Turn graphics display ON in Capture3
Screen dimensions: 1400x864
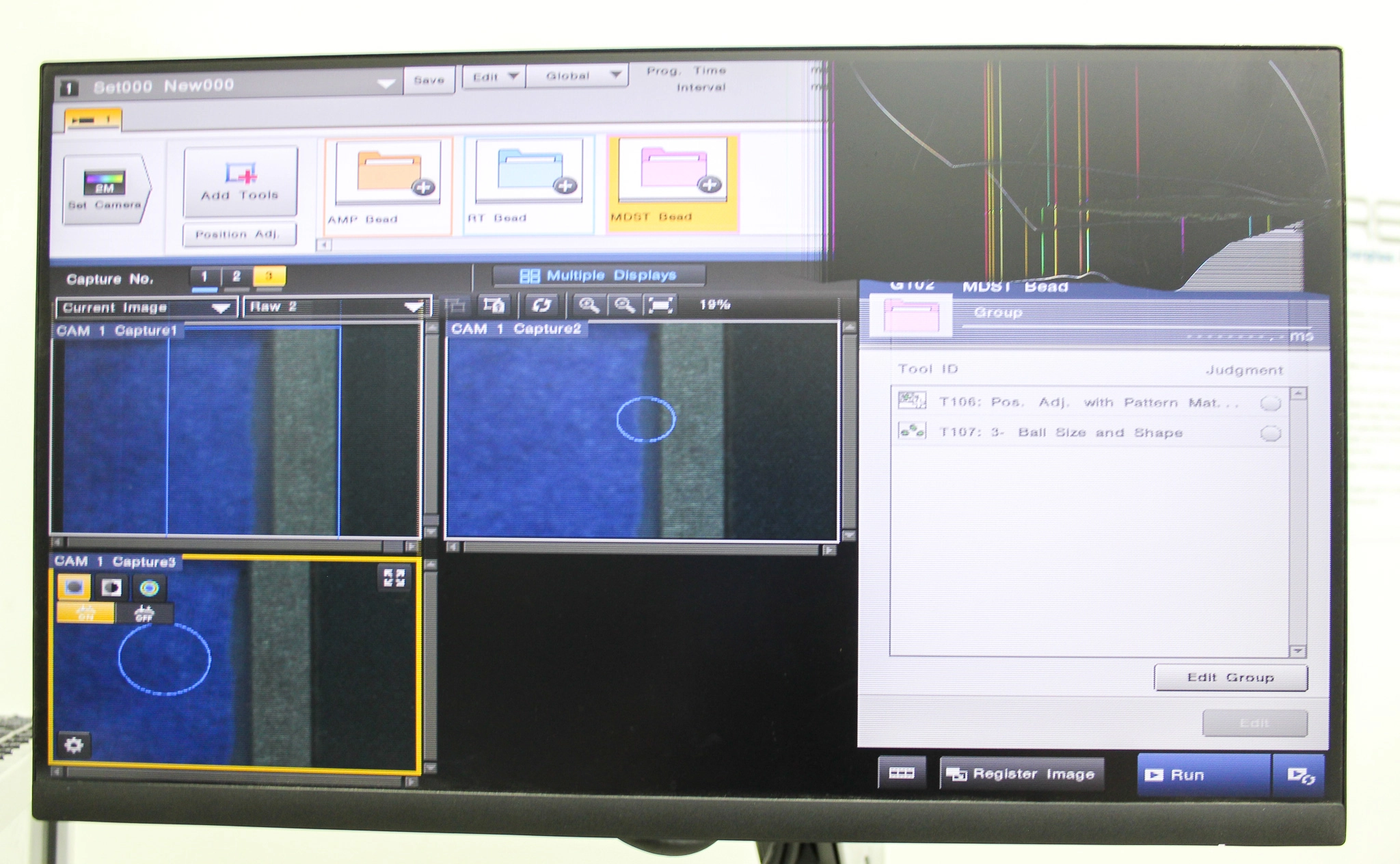(85, 613)
